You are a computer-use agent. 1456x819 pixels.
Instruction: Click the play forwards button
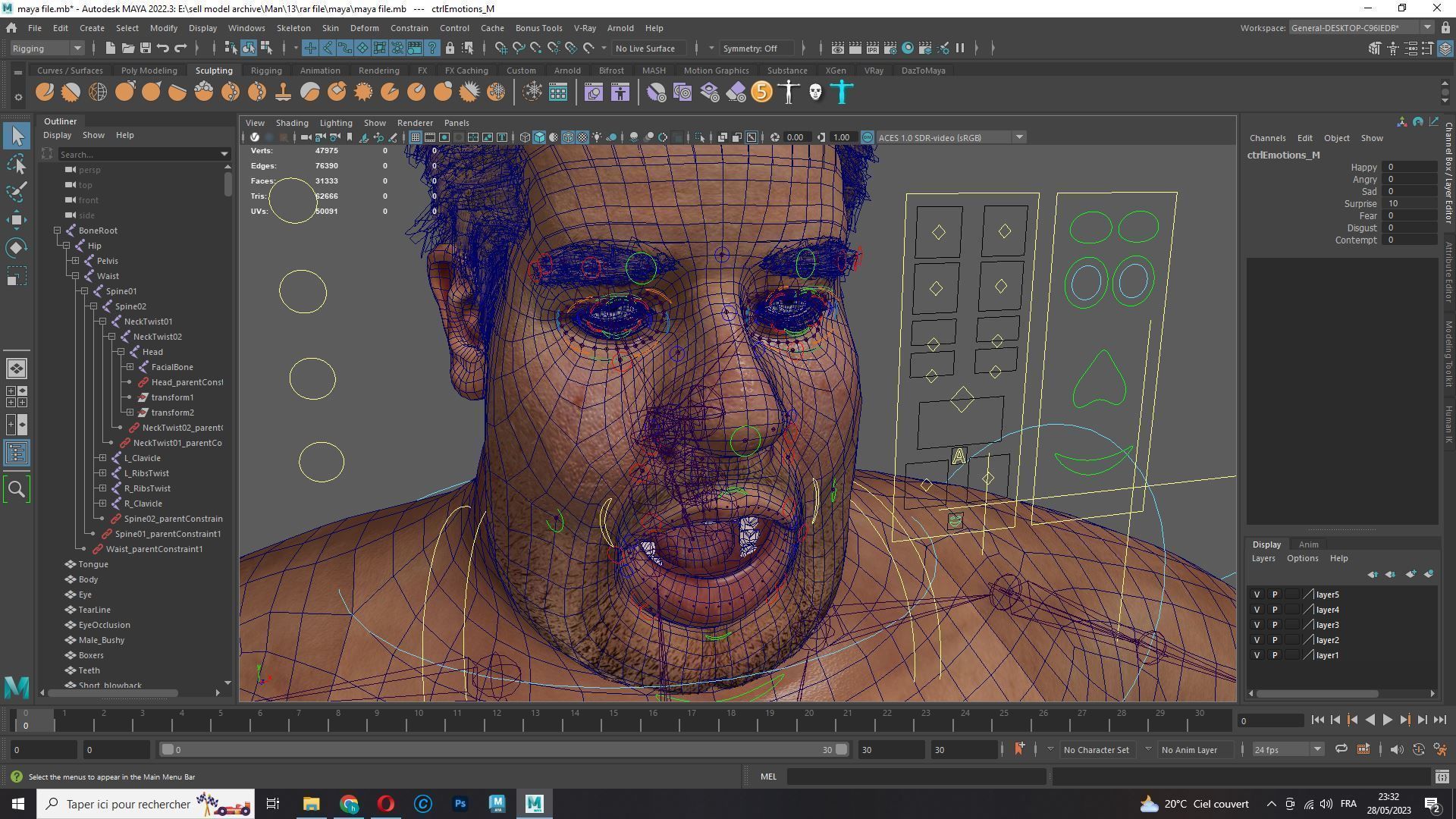(x=1387, y=720)
